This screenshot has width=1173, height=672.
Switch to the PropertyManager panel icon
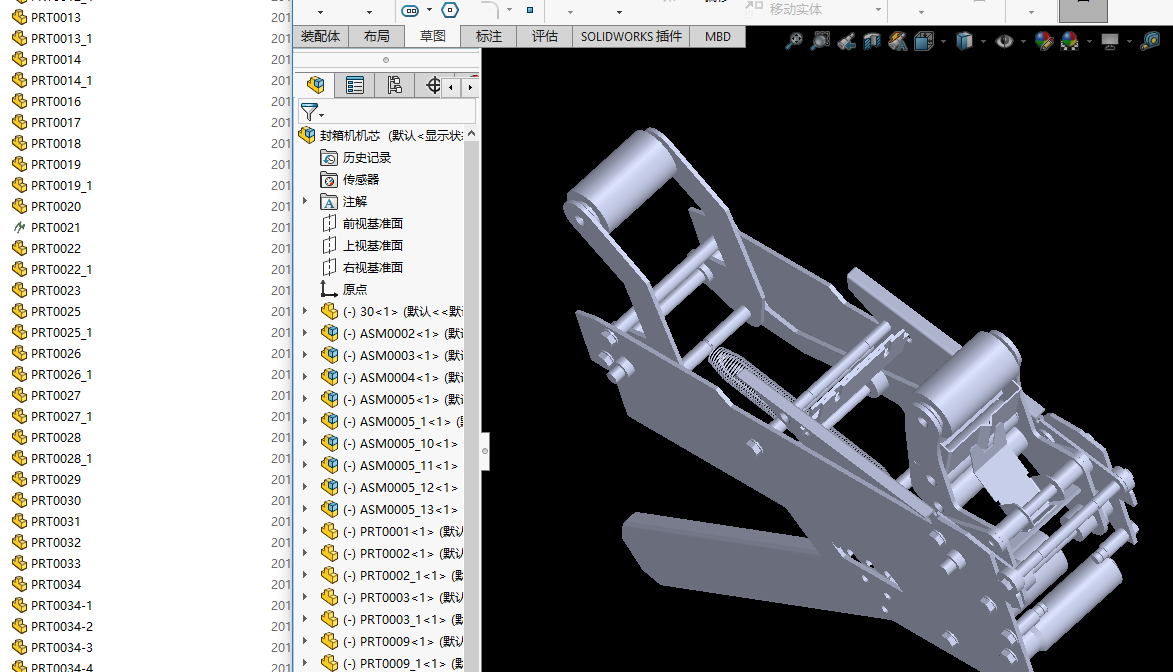point(355,86)
